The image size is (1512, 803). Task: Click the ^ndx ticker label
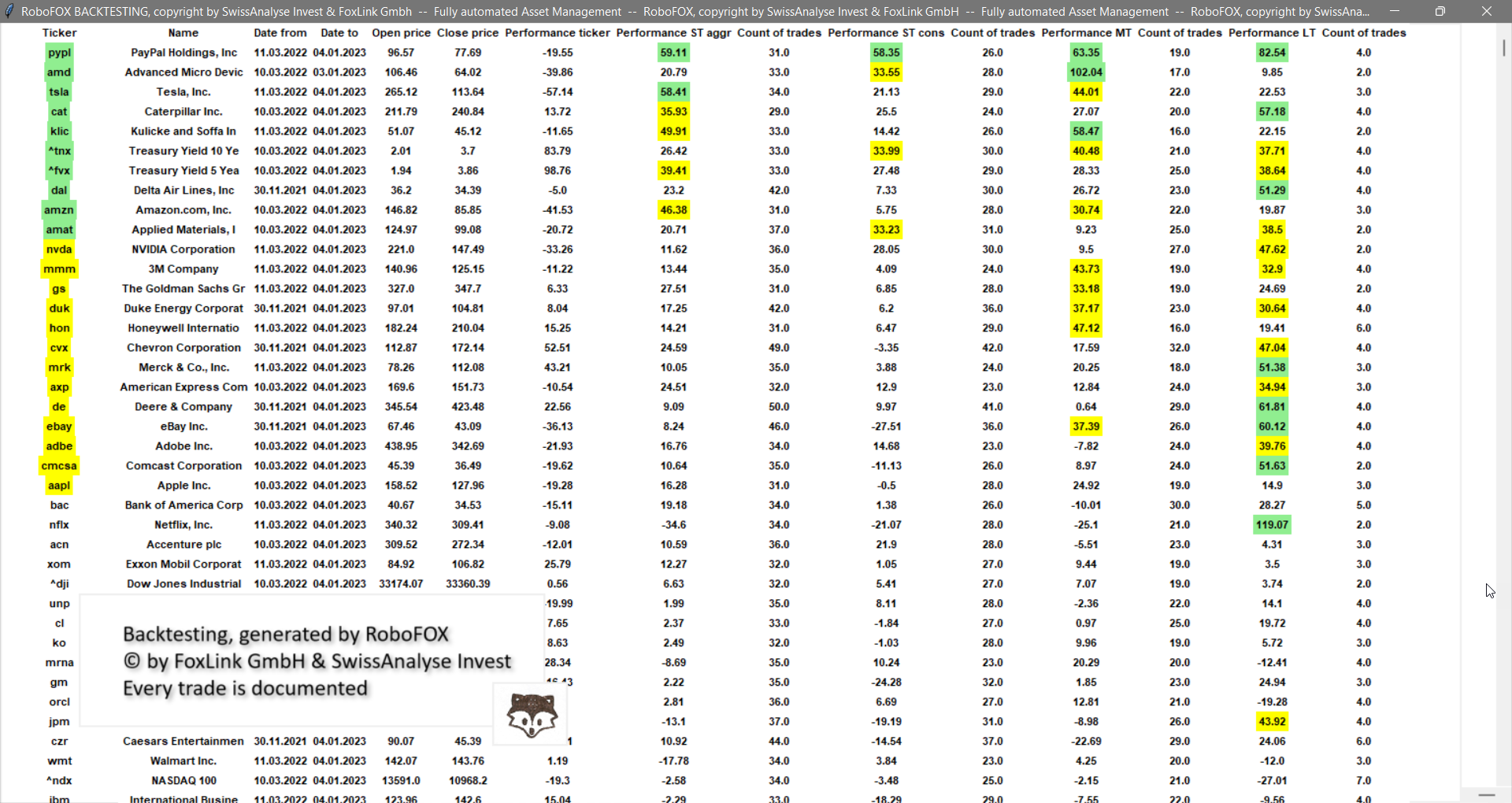coord(59,781)
